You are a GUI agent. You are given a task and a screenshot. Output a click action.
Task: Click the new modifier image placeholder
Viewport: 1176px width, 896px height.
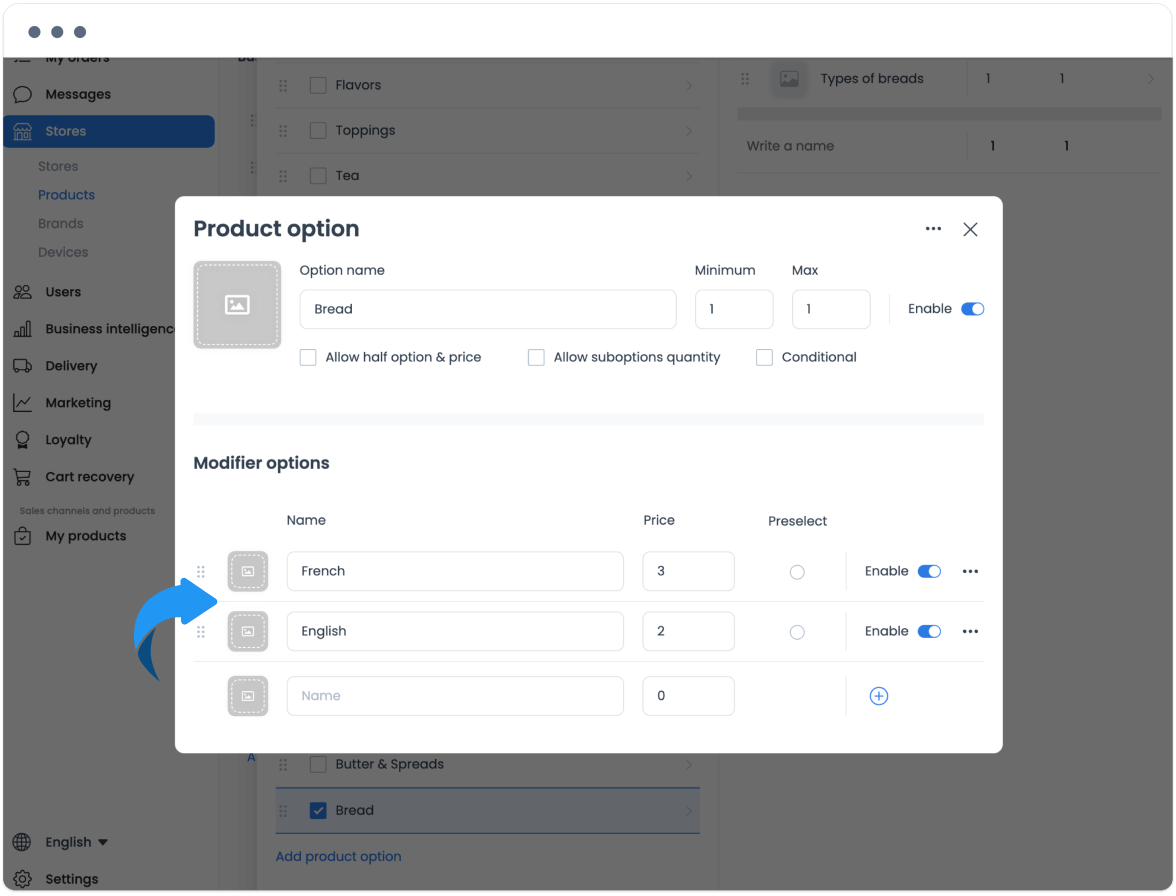pos(248,696)
